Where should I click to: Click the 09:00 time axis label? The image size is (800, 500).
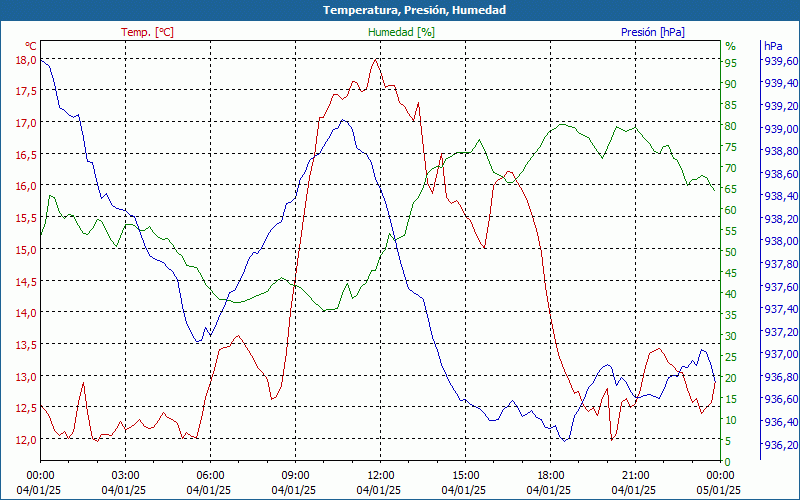click(x=295, y=476)
